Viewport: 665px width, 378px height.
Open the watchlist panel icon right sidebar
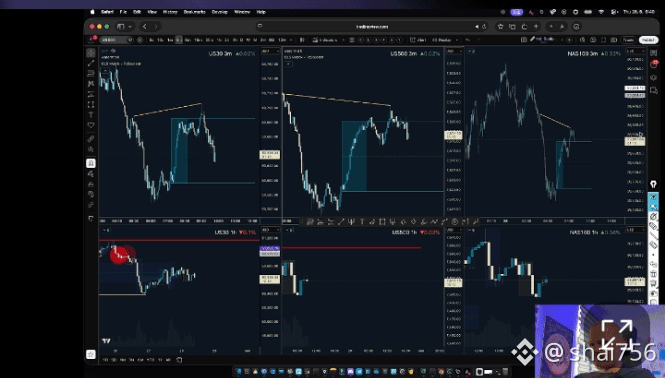coord(654,53)
